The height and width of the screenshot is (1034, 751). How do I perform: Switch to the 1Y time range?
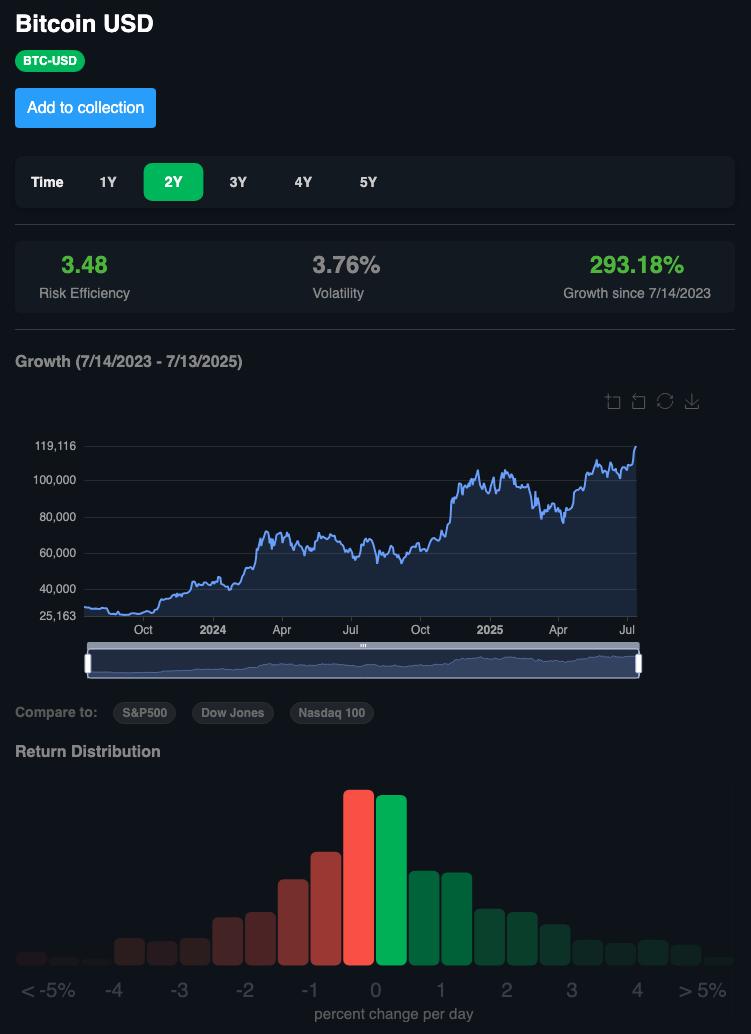[x=108, y=182]
